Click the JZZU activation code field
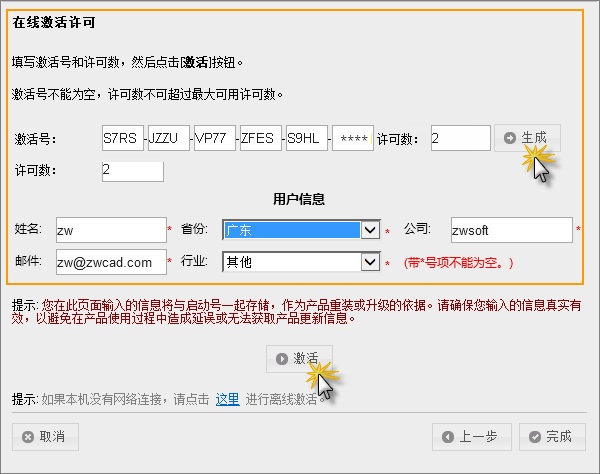The width and height of the screenshot is (600, 474). 168,138
